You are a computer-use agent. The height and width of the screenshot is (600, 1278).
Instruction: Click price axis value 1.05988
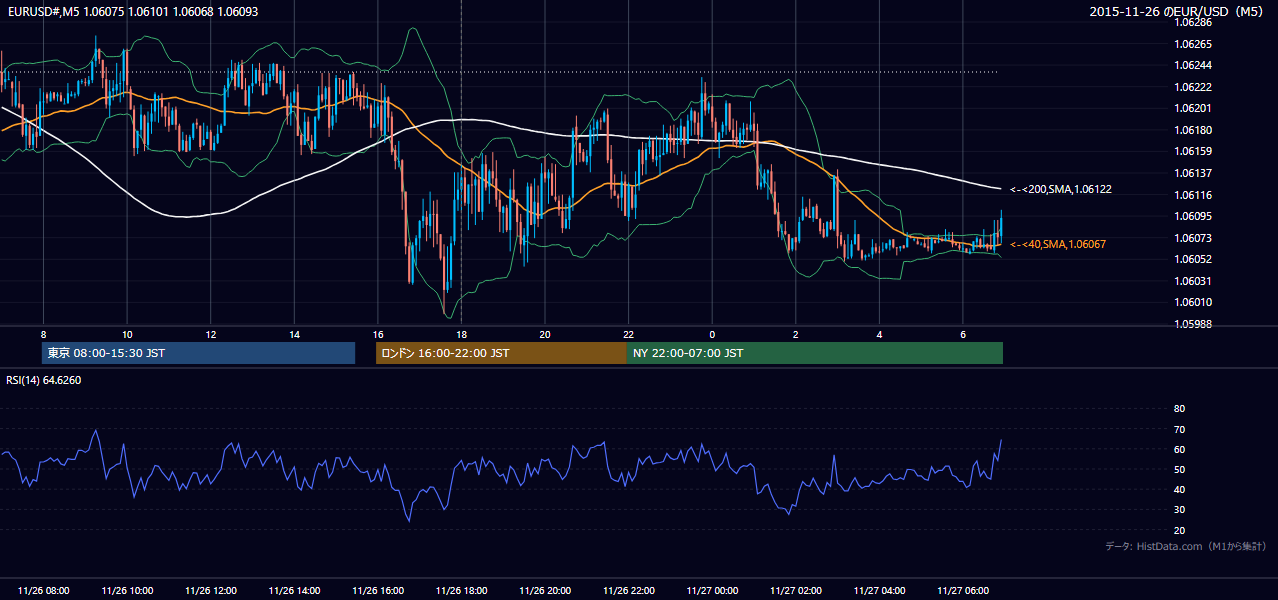[1192, 324]
